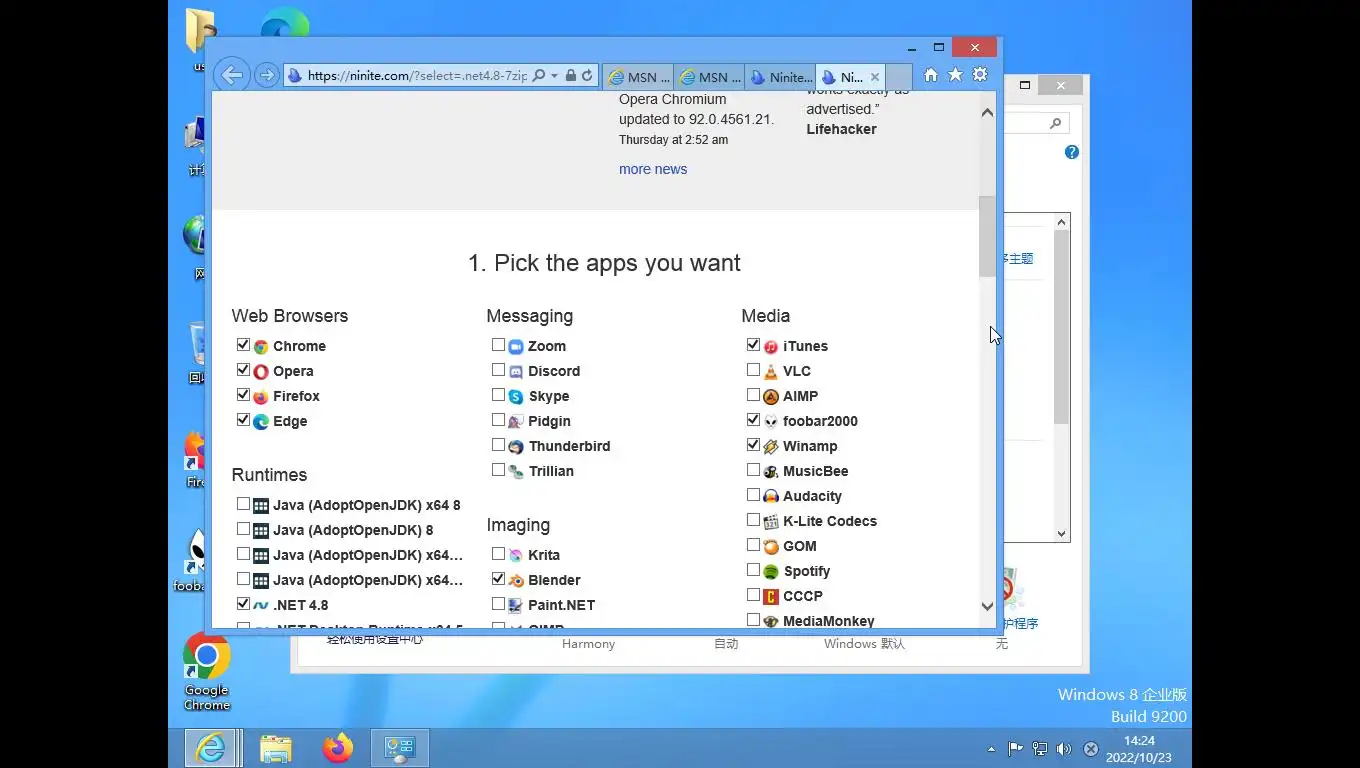The height and width of the screenshot is (768, 1360).
Task: Go forward in browser history
Action: pos(266,75)
